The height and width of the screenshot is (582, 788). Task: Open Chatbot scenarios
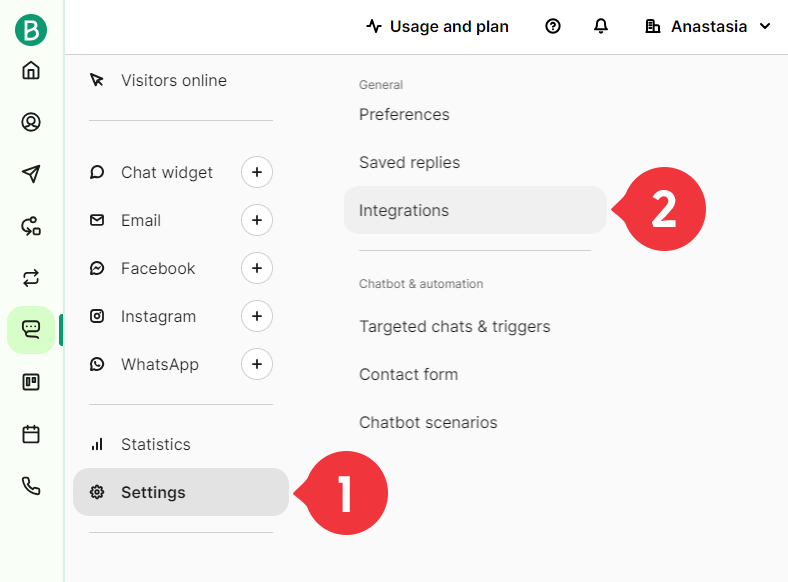point(428,422)
